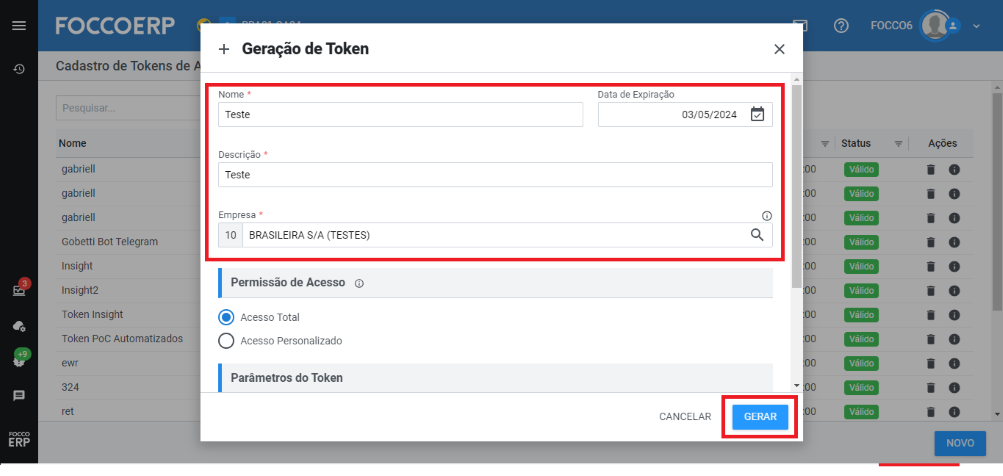This screenshot has width=1003, height=476.
Task: Click the Data de Expiração date field
Action: 685,115
